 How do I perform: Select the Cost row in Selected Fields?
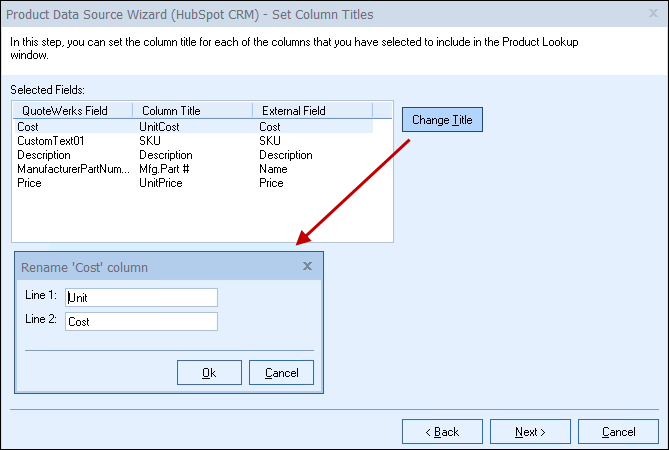click(27, 127)
